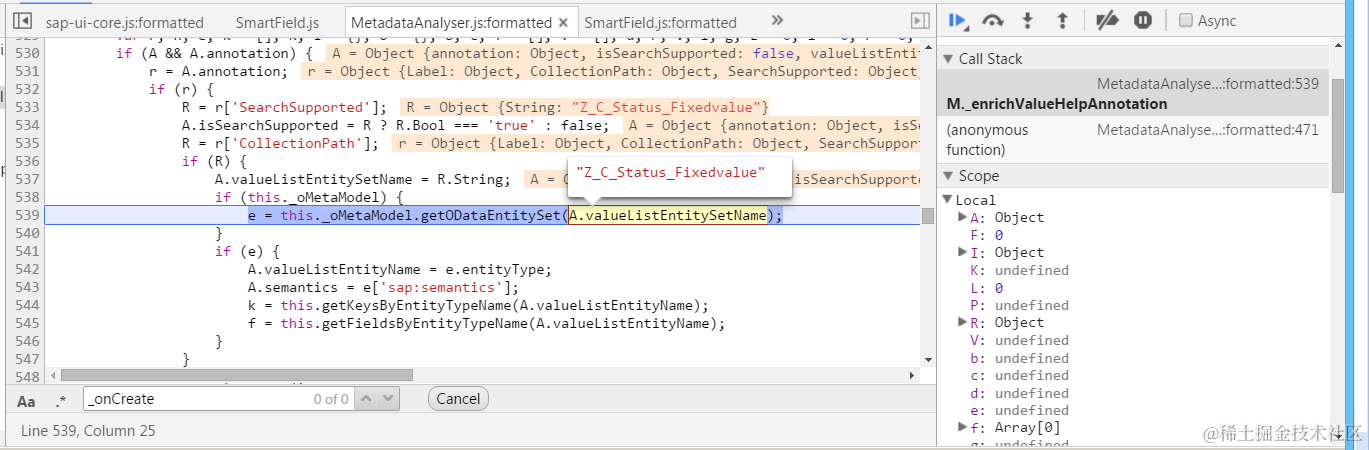Click status text Line 539, Column 25
The width and height of the screenshot is (1369, 450).
[x=88, y=431]
